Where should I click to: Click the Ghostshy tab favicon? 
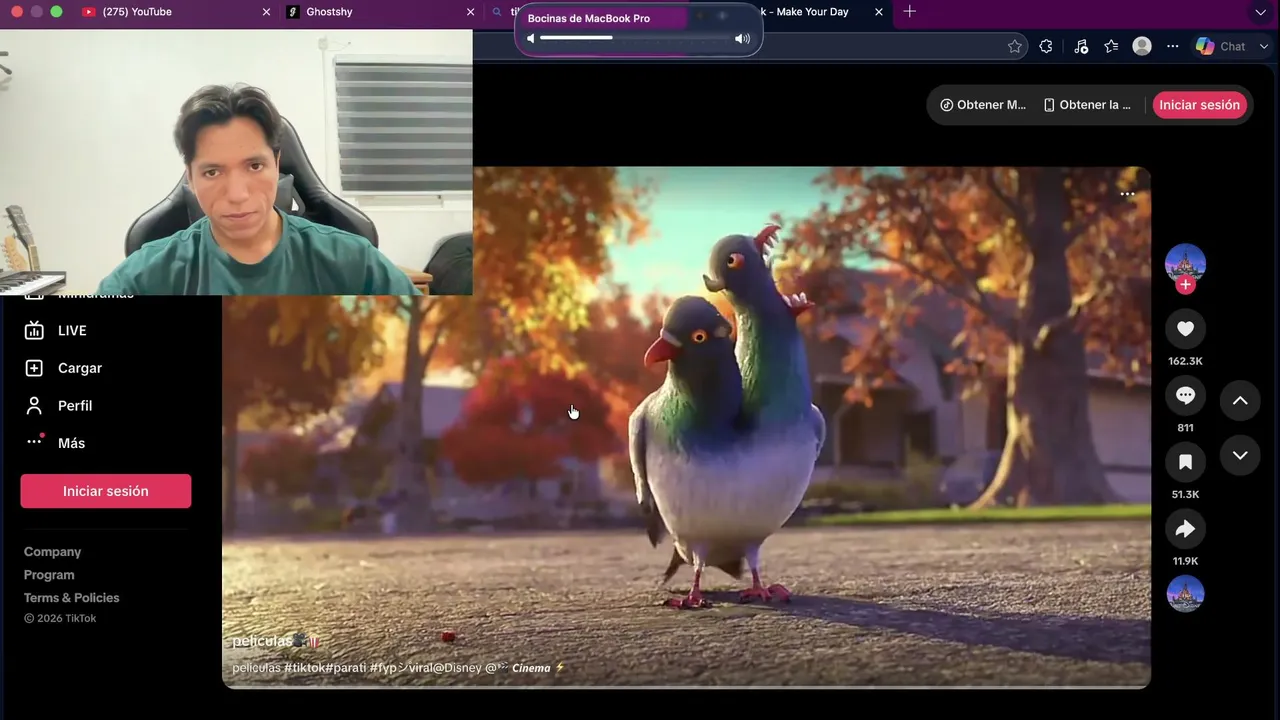point(293,12)
